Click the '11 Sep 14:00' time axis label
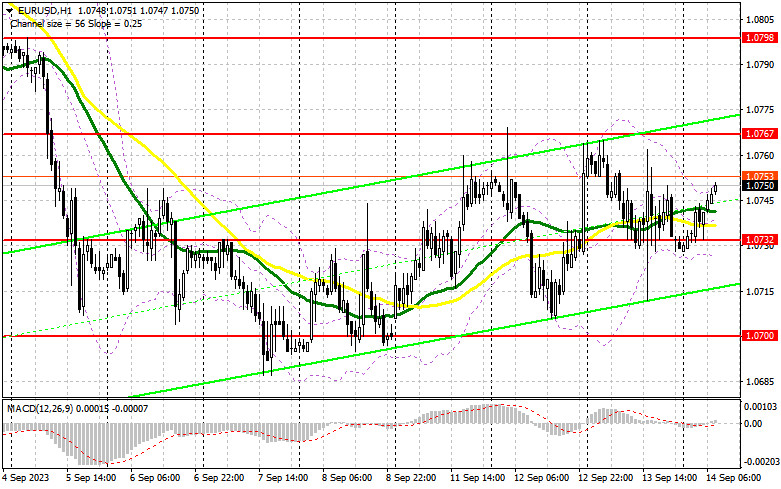 477,478
